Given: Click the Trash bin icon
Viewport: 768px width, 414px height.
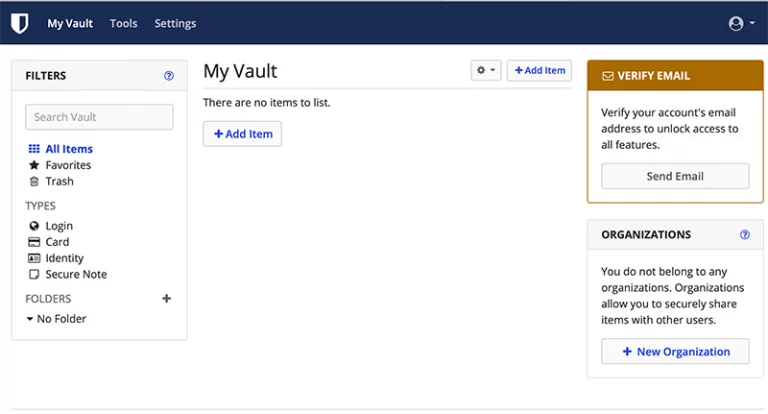Looking at the screenshot, I should pyautogui.click(x=34, y=181).
